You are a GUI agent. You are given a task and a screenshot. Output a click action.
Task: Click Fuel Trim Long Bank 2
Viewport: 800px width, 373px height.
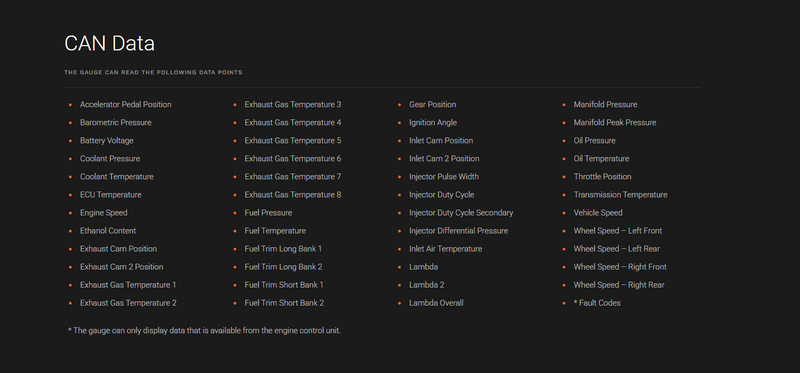point(283,267)
